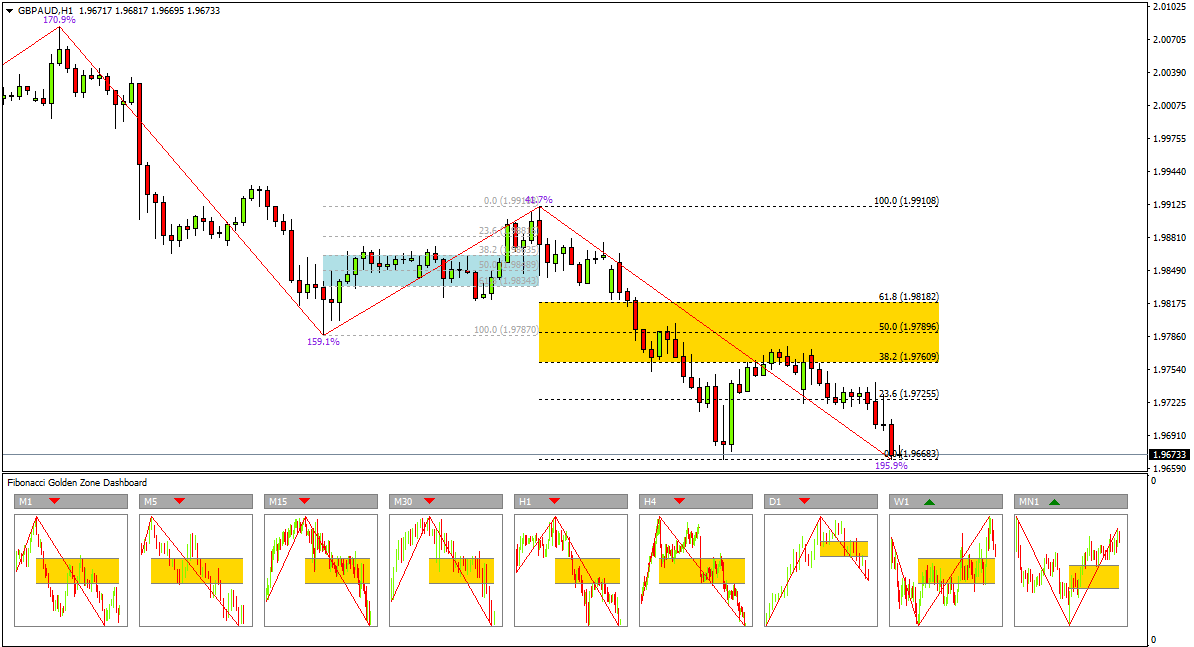Click the 170.9% swing label at chart top
The image size is (1194, 647).
pos(59,19)
